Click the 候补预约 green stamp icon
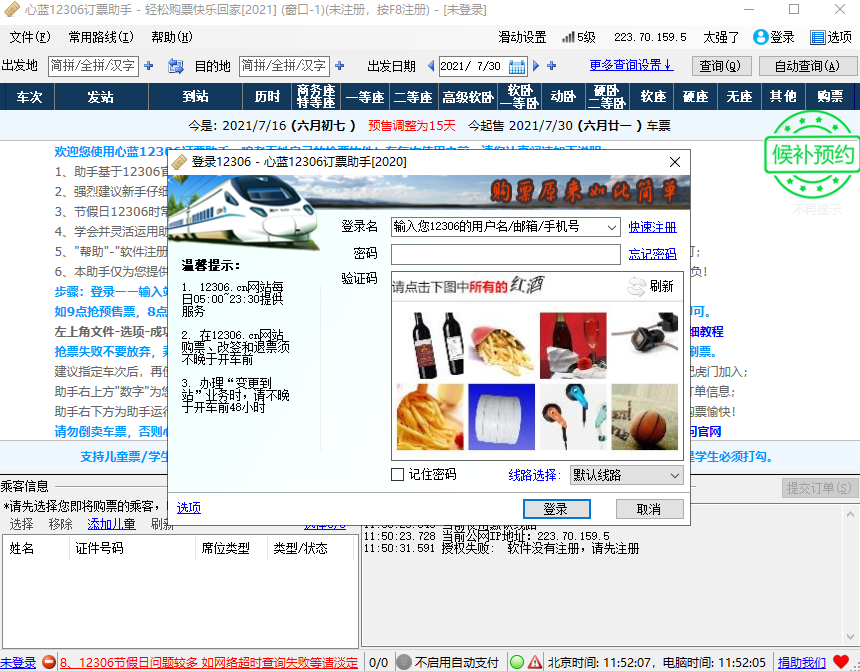This screenshot has height=671, width=860. coord(811,155)
